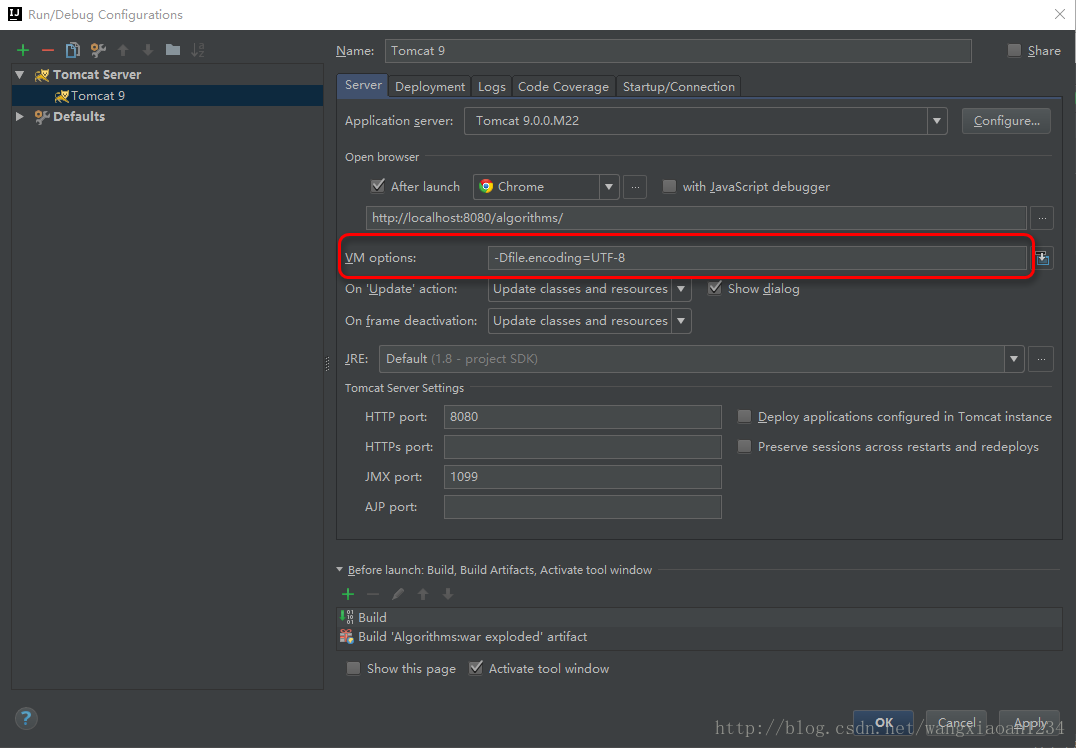Enable Deploy applications configured in Tomcat instance
Screen dimensions: 1076x748
(x=744, y=417)
